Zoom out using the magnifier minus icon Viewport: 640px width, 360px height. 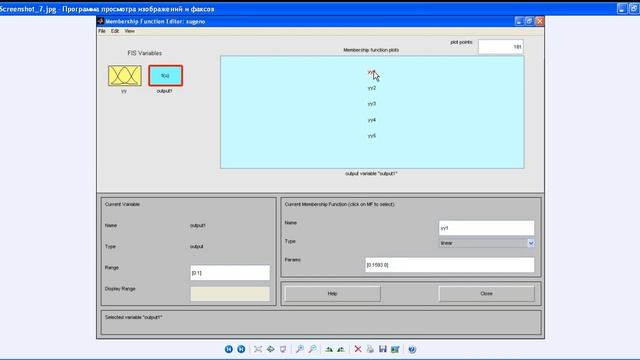[312, 349]
